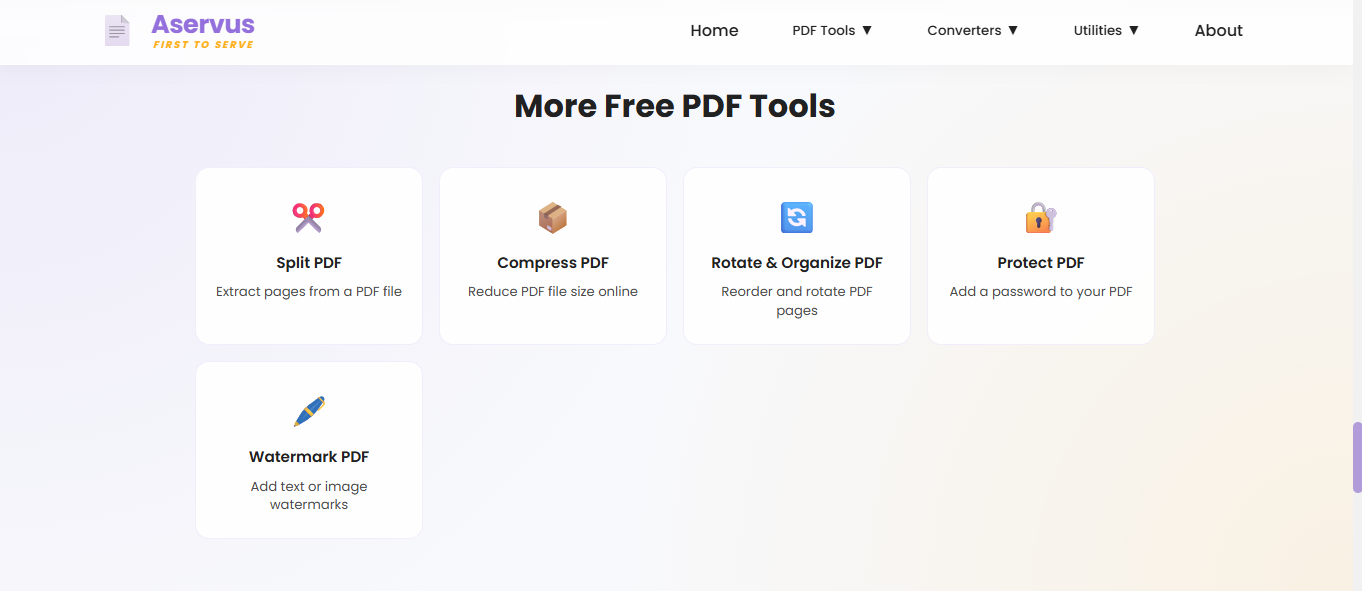Image resolution: width=1362 pixels, height=591 pixels.
Task: Click the padlock Protect PDF icon
Action: pos(1040,217)
